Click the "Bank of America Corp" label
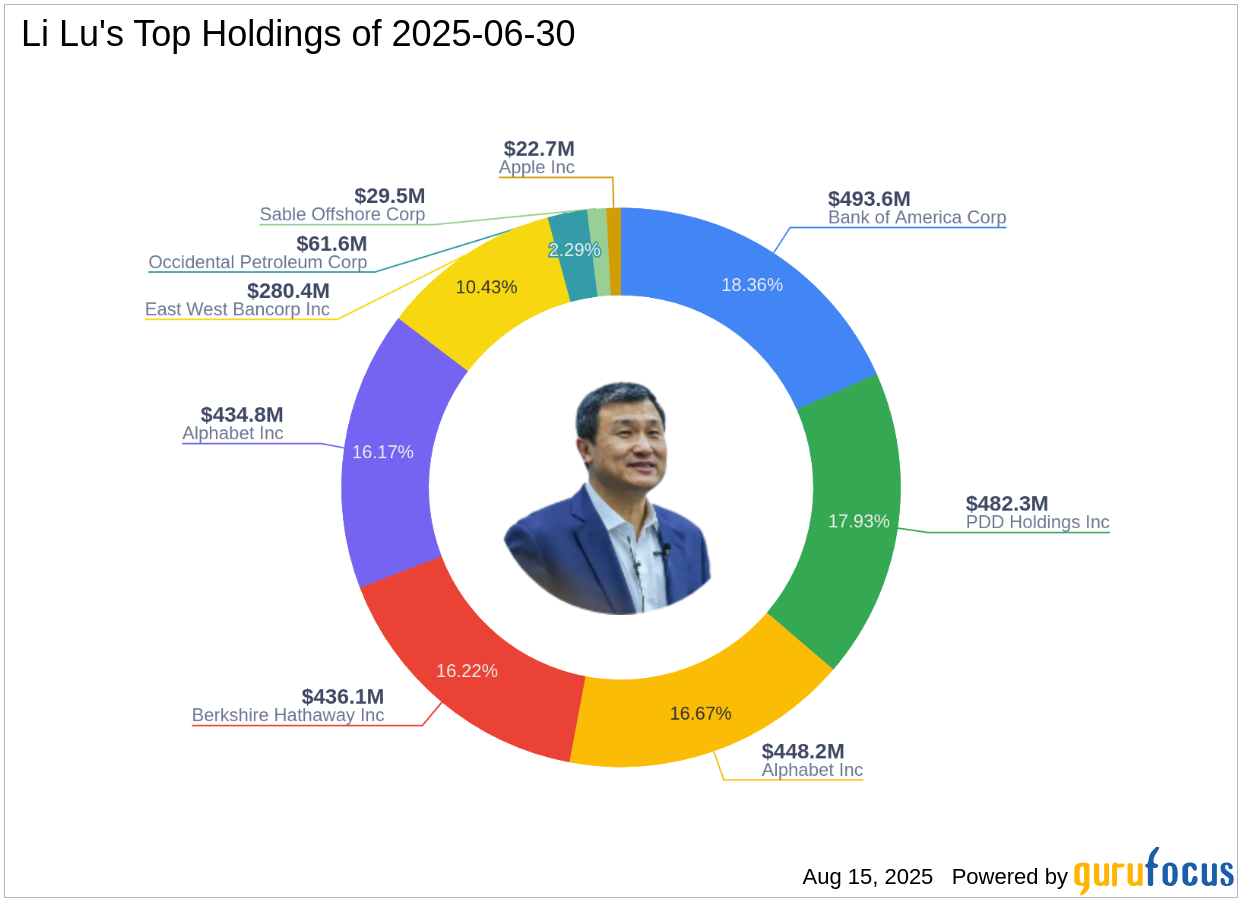Screen dimensions: 1242x902 917,217
